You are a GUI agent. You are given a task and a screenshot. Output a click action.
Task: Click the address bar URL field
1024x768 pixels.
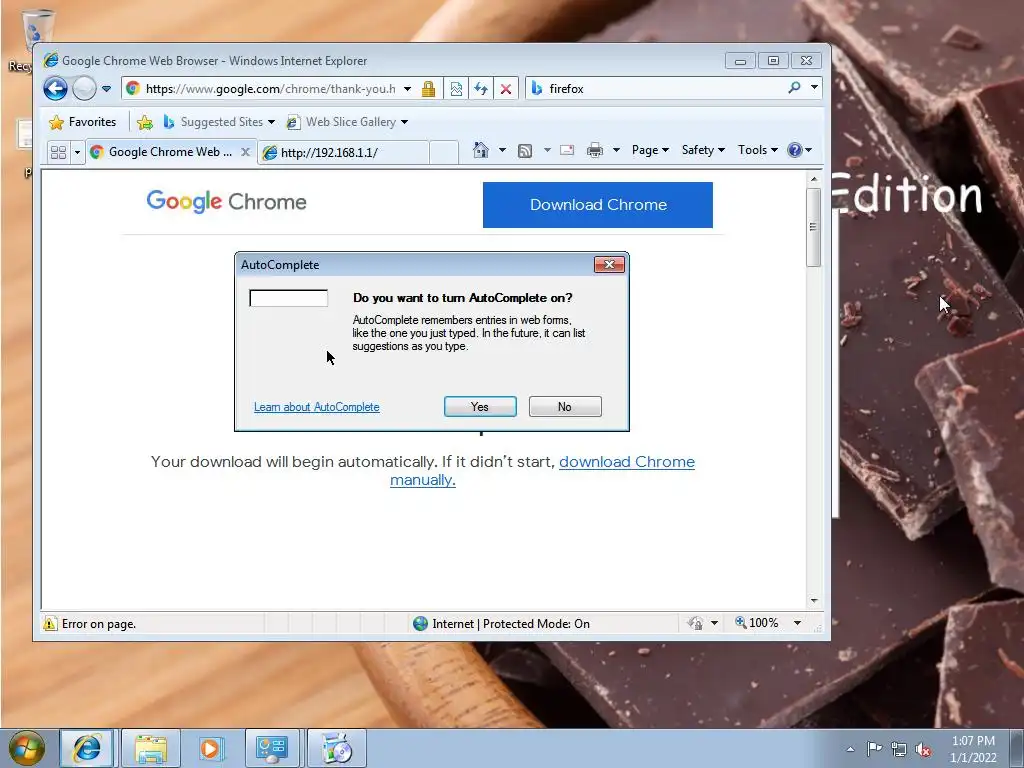click(x=270, y=89)
